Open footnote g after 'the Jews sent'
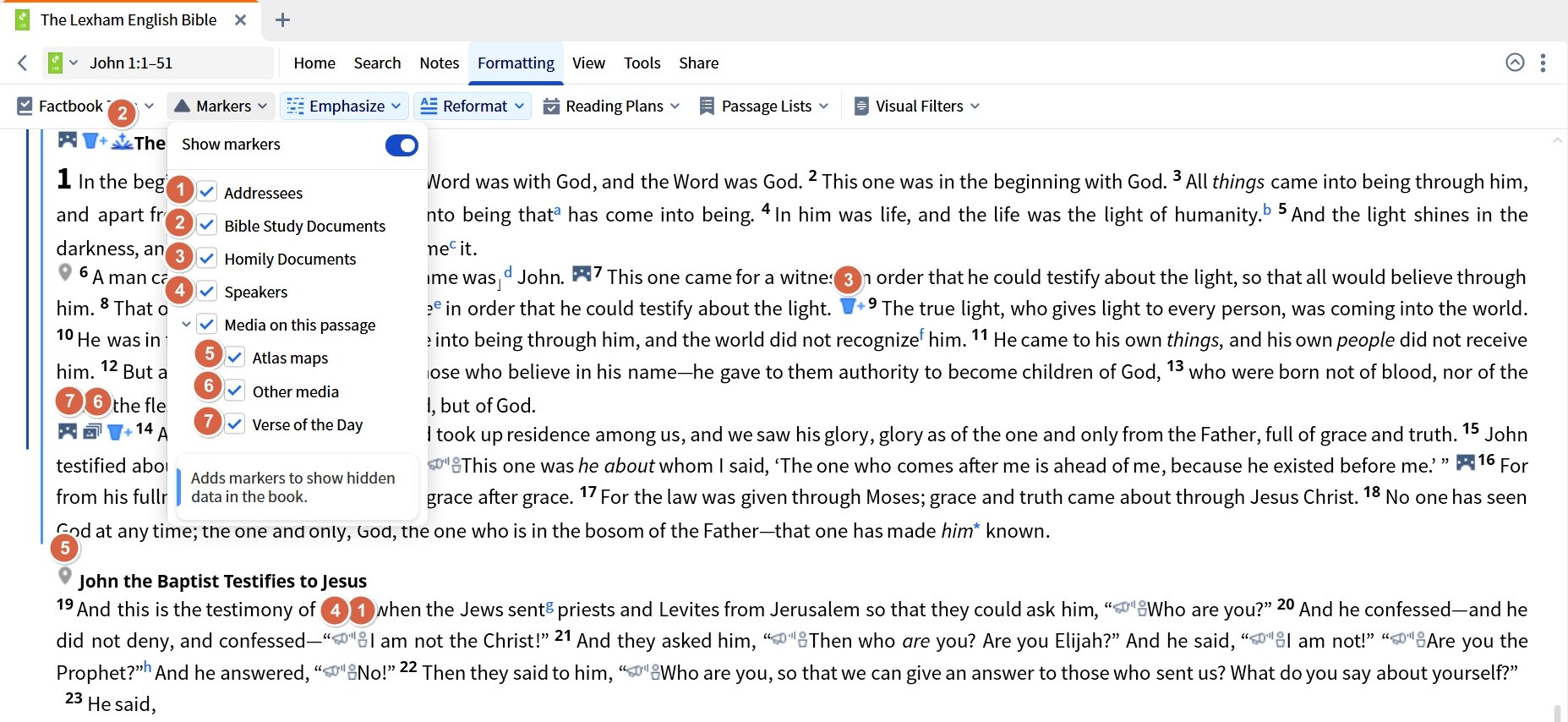1568x722 pixels. [550, 605]
